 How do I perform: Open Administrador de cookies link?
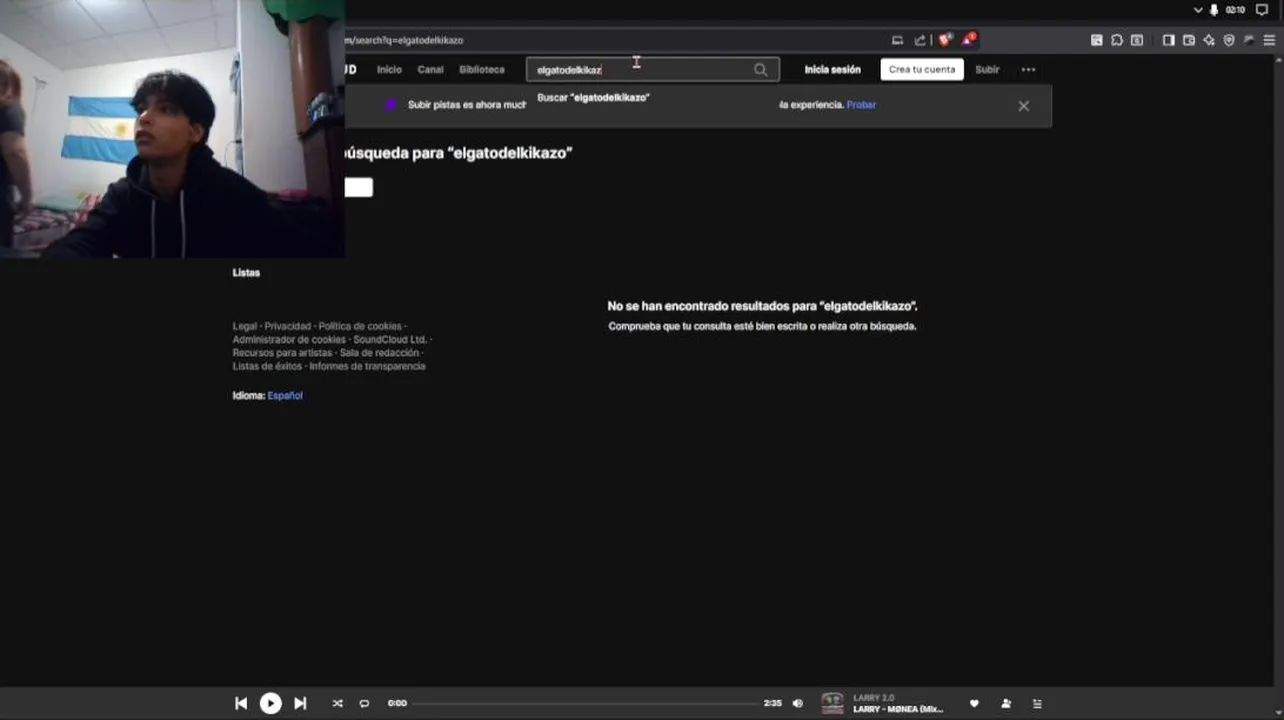point(289,340)
